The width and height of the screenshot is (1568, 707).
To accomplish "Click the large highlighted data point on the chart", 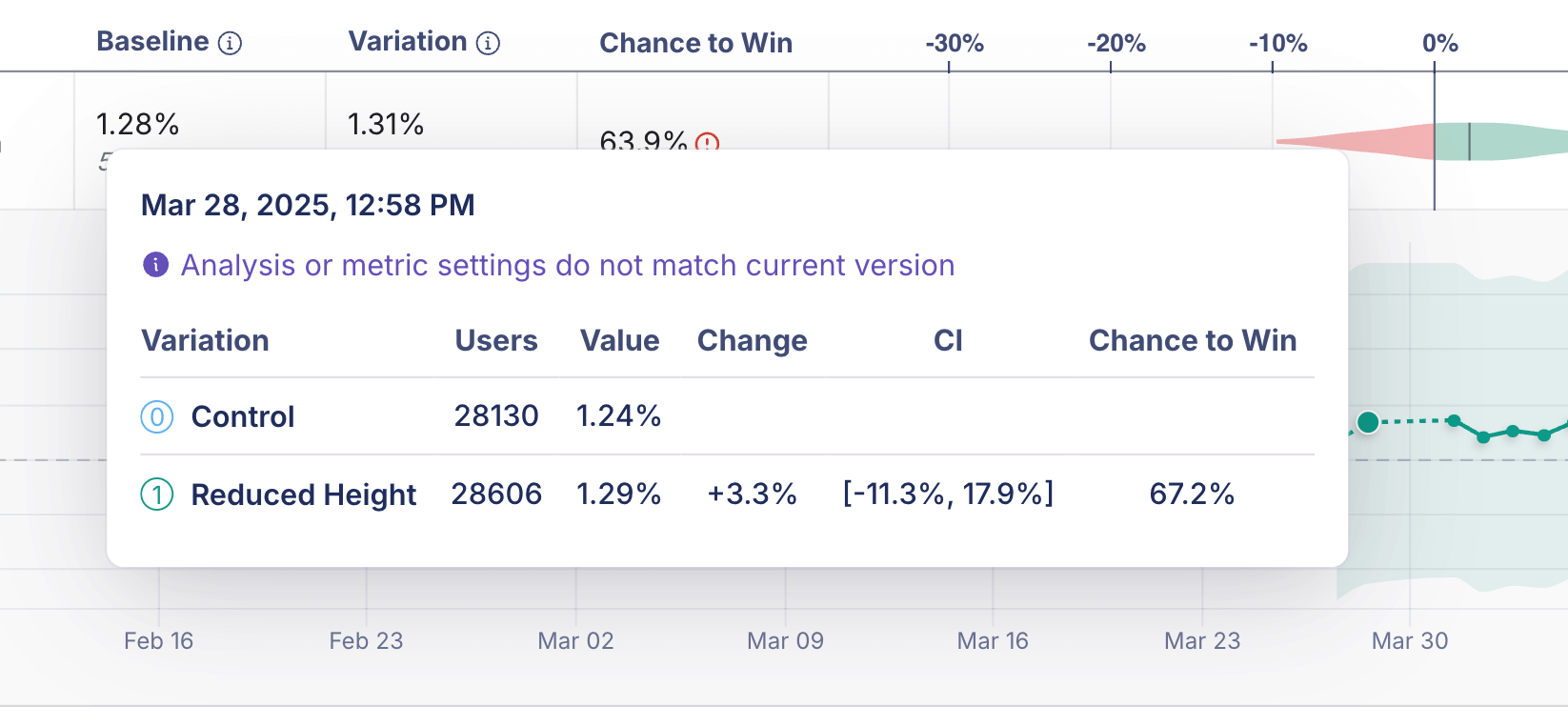I will (x=1368, y=422).
